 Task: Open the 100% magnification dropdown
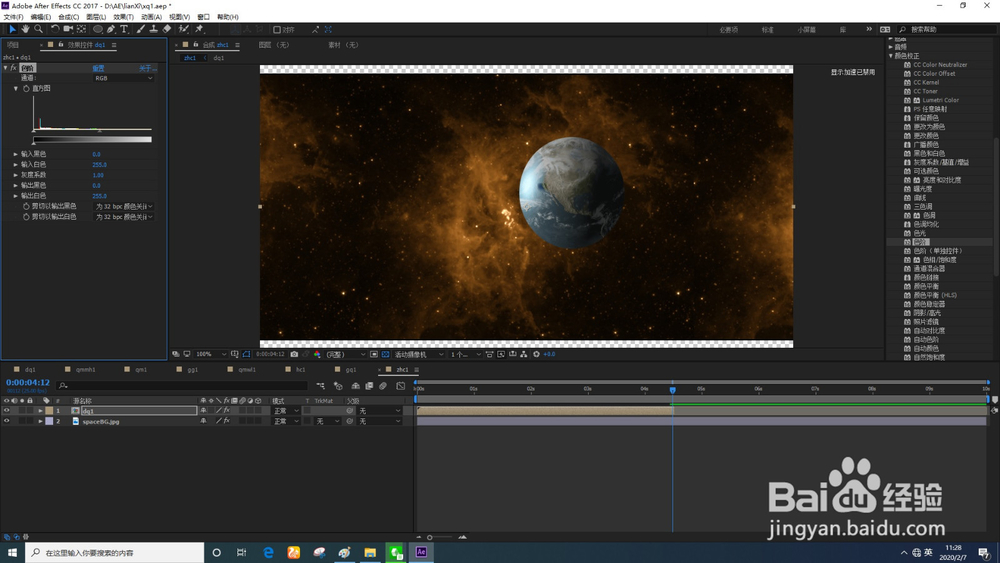(x=210, y=354)
